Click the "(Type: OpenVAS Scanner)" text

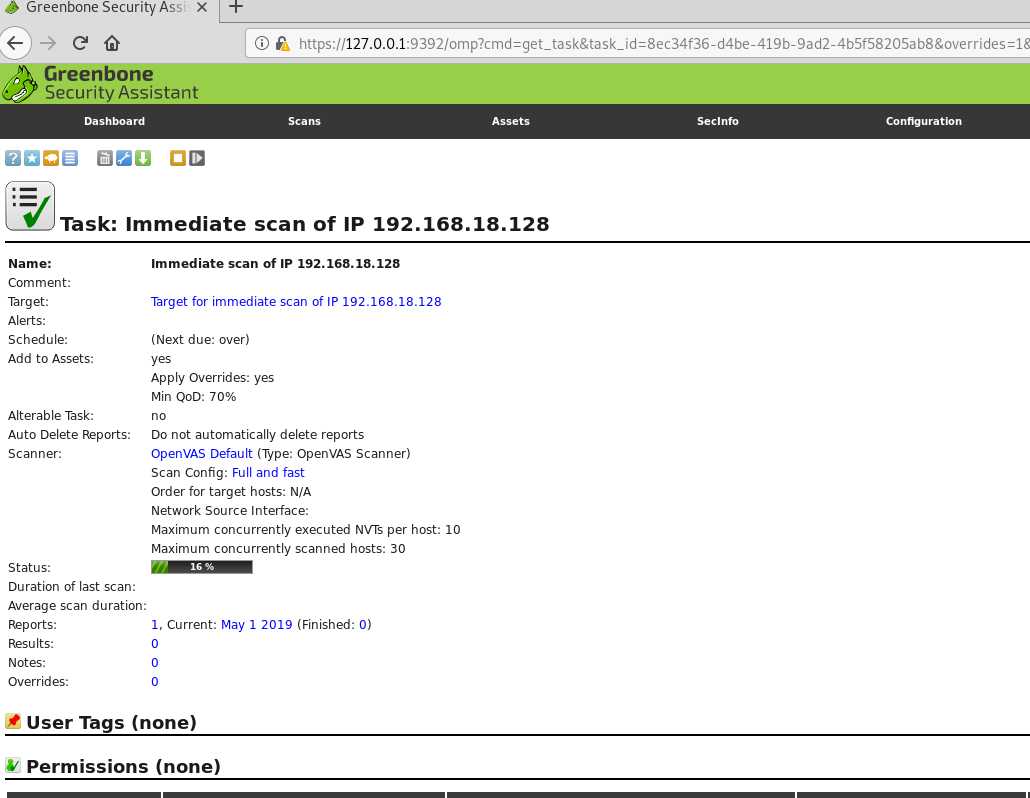334,453
